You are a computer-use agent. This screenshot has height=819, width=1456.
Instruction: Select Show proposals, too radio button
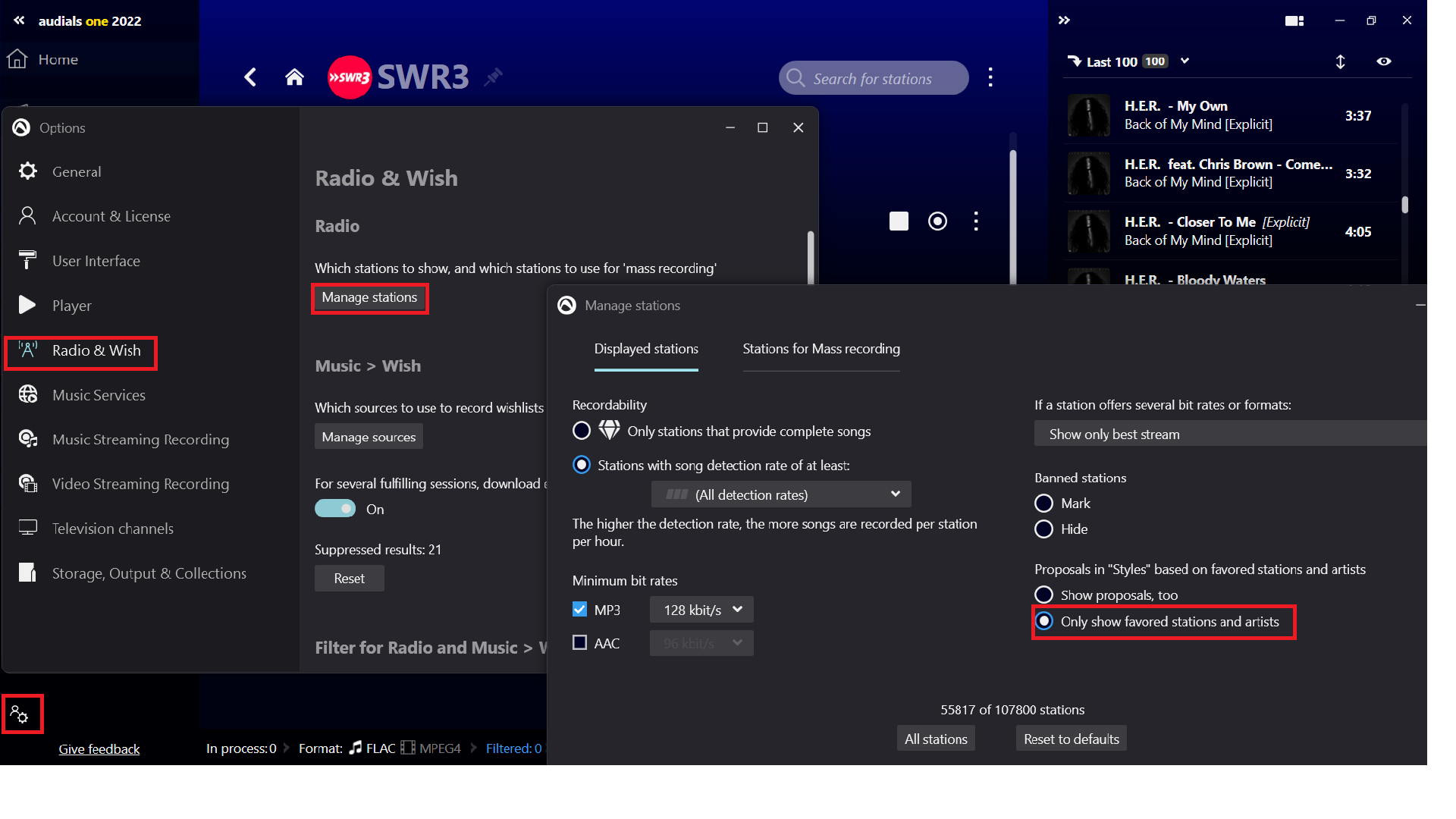click(1043, 595)
